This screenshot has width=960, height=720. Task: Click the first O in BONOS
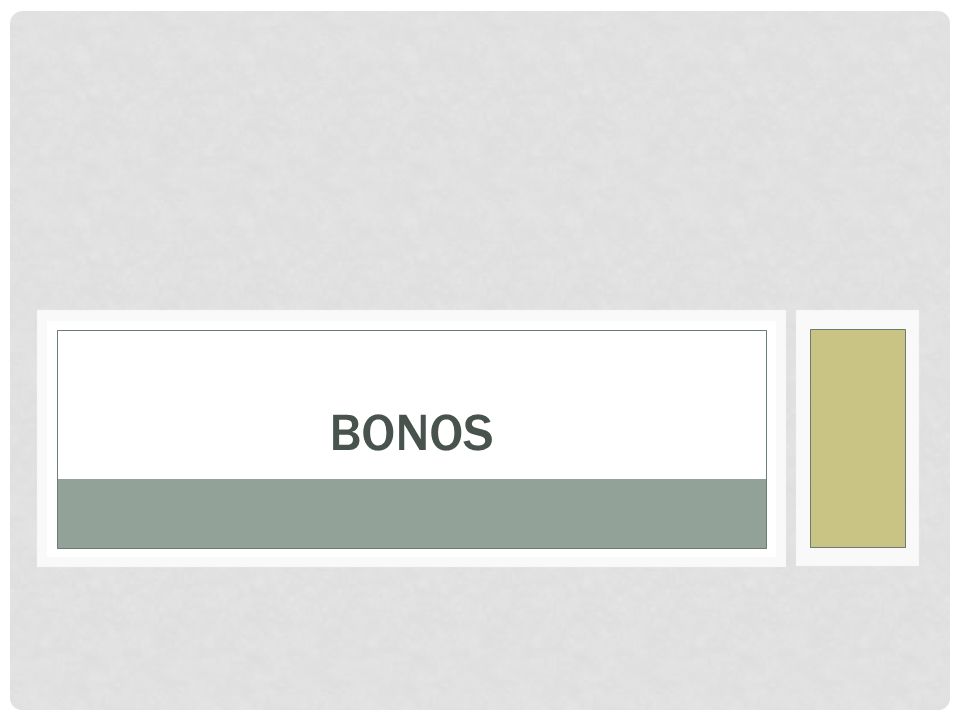tap(378, 433)
